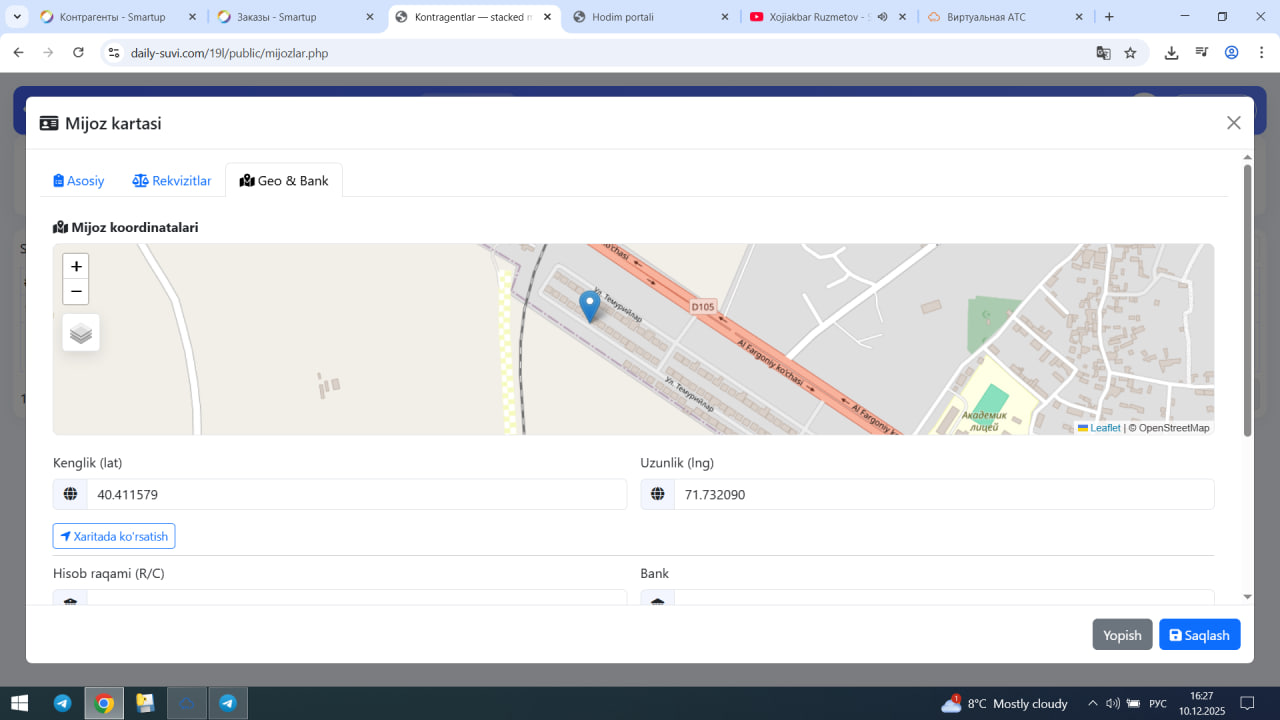Open the map layers control
This screenshot has width=1280, height=720.
click(x=81, y=333)
